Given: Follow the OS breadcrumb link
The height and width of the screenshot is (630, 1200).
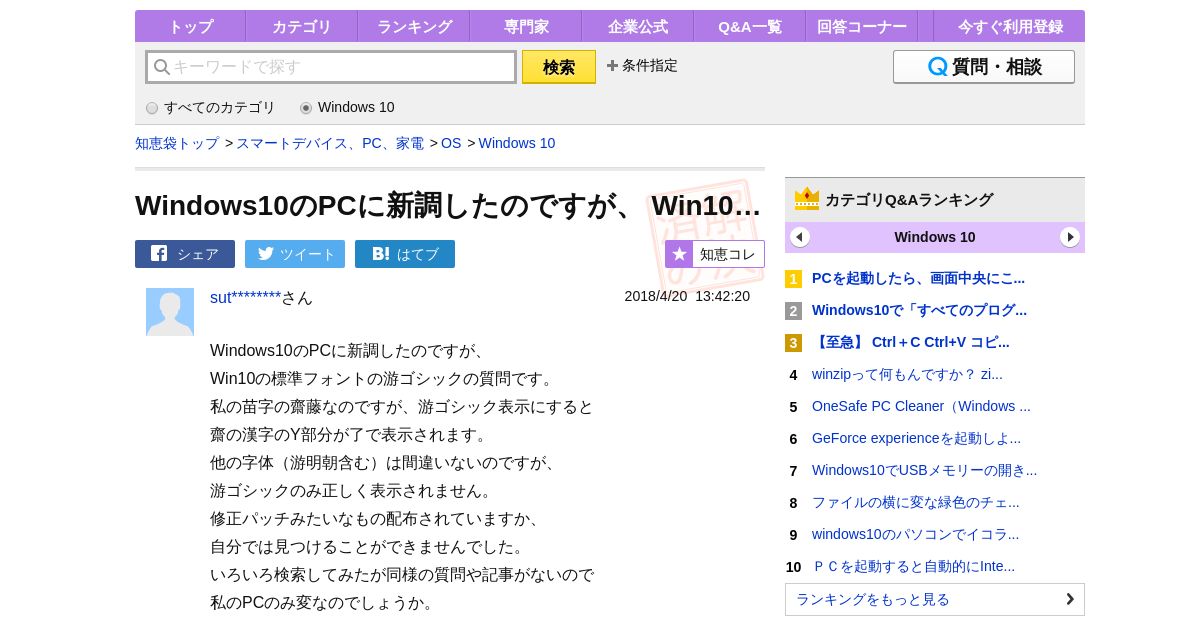Looking at the screenshot, I should coord(451,143).
